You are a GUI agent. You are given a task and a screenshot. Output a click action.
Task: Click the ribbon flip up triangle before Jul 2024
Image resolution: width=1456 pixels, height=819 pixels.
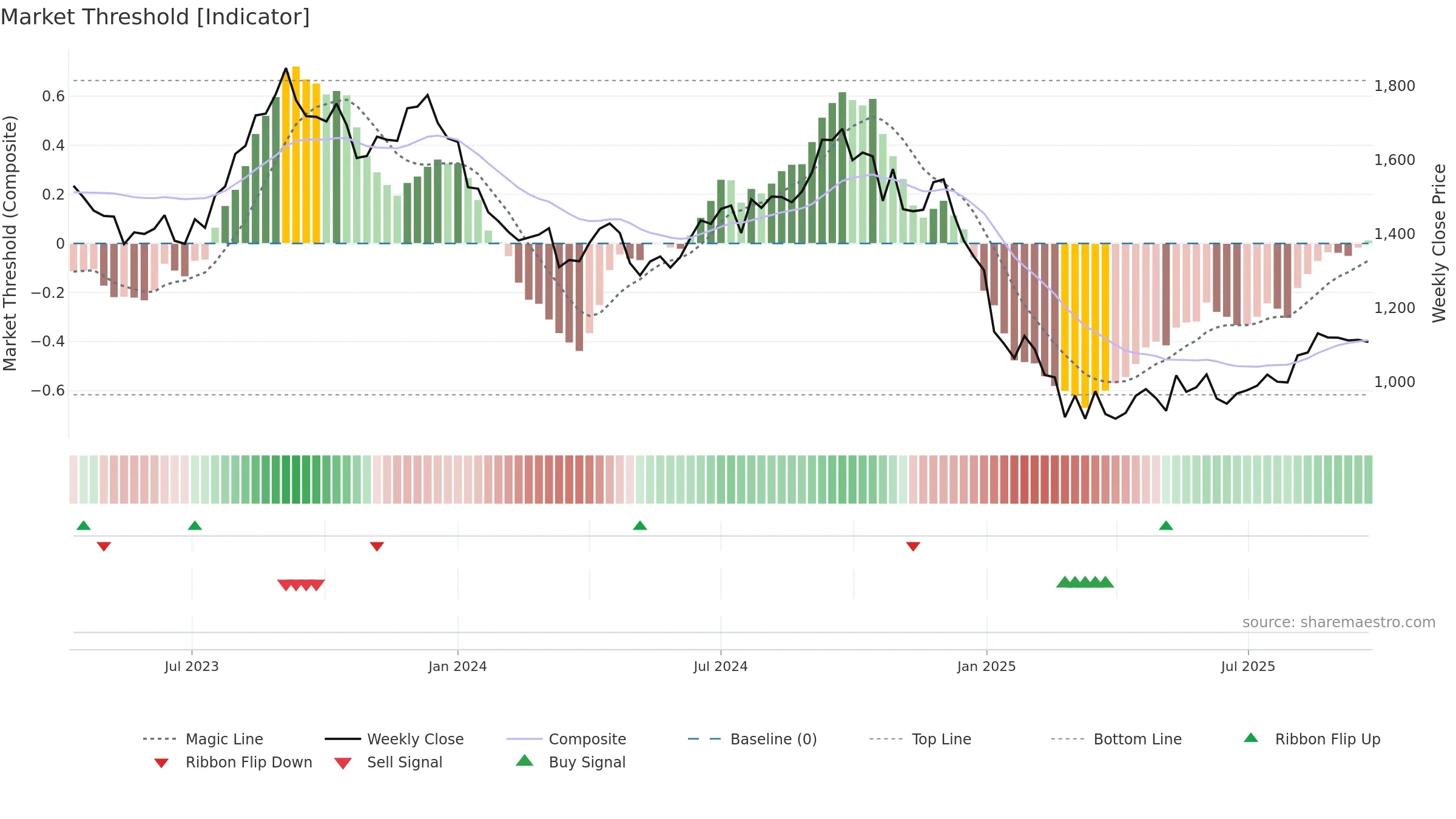point(640,525)
